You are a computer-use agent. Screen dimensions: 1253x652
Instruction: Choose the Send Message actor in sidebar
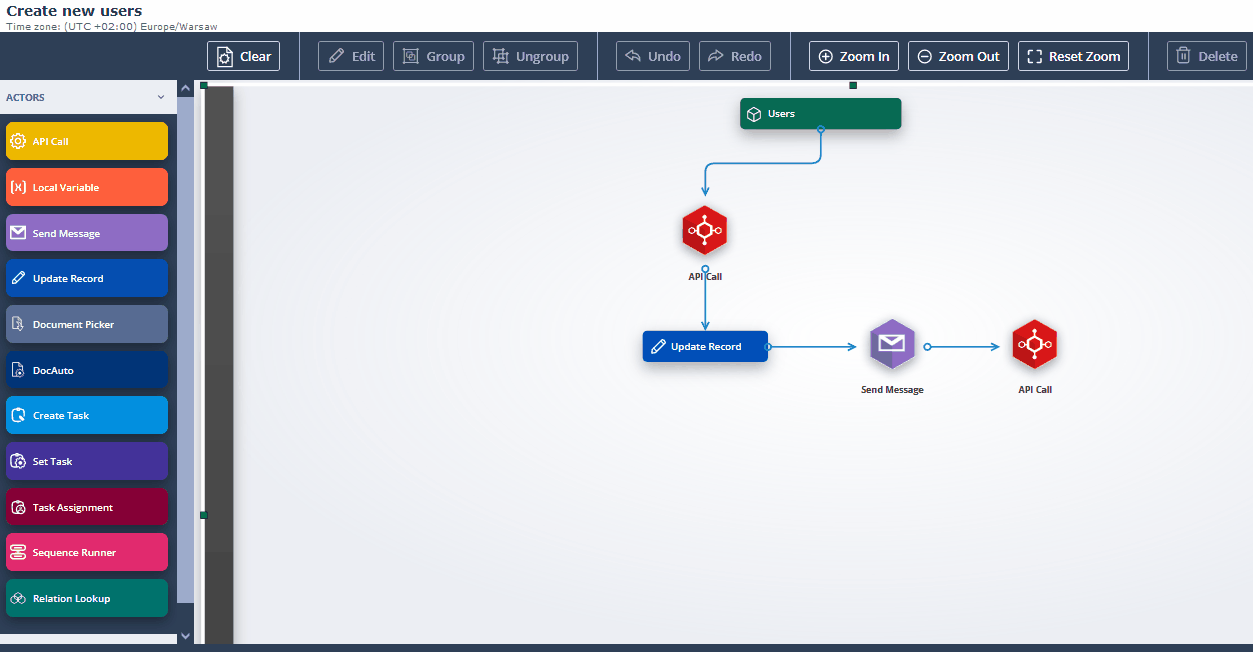point(87,233)
